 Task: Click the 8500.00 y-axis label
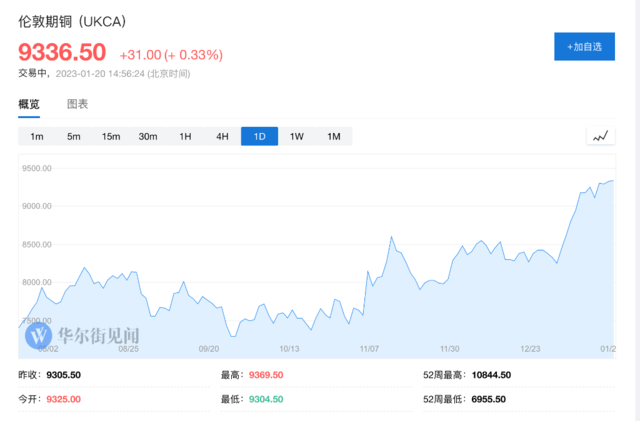pos(37,245)
